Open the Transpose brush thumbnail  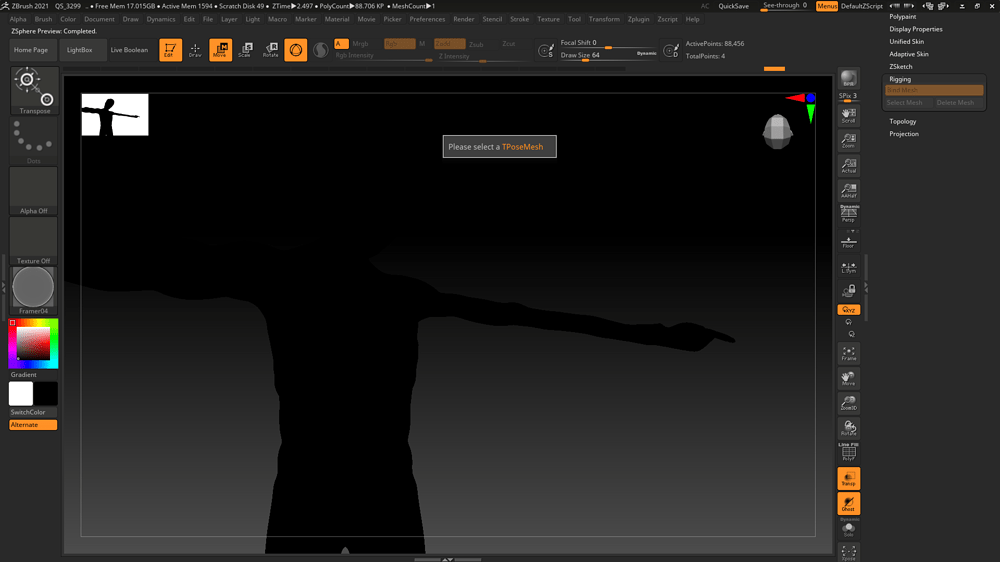34,91
